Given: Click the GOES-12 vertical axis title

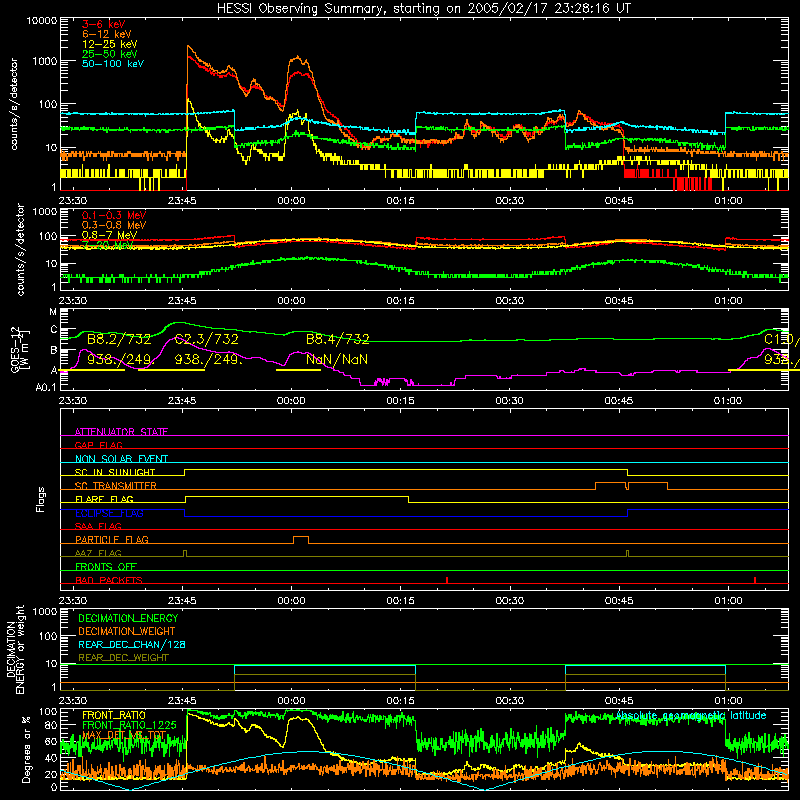Looking at the screenshot, I should pos(19,351).
